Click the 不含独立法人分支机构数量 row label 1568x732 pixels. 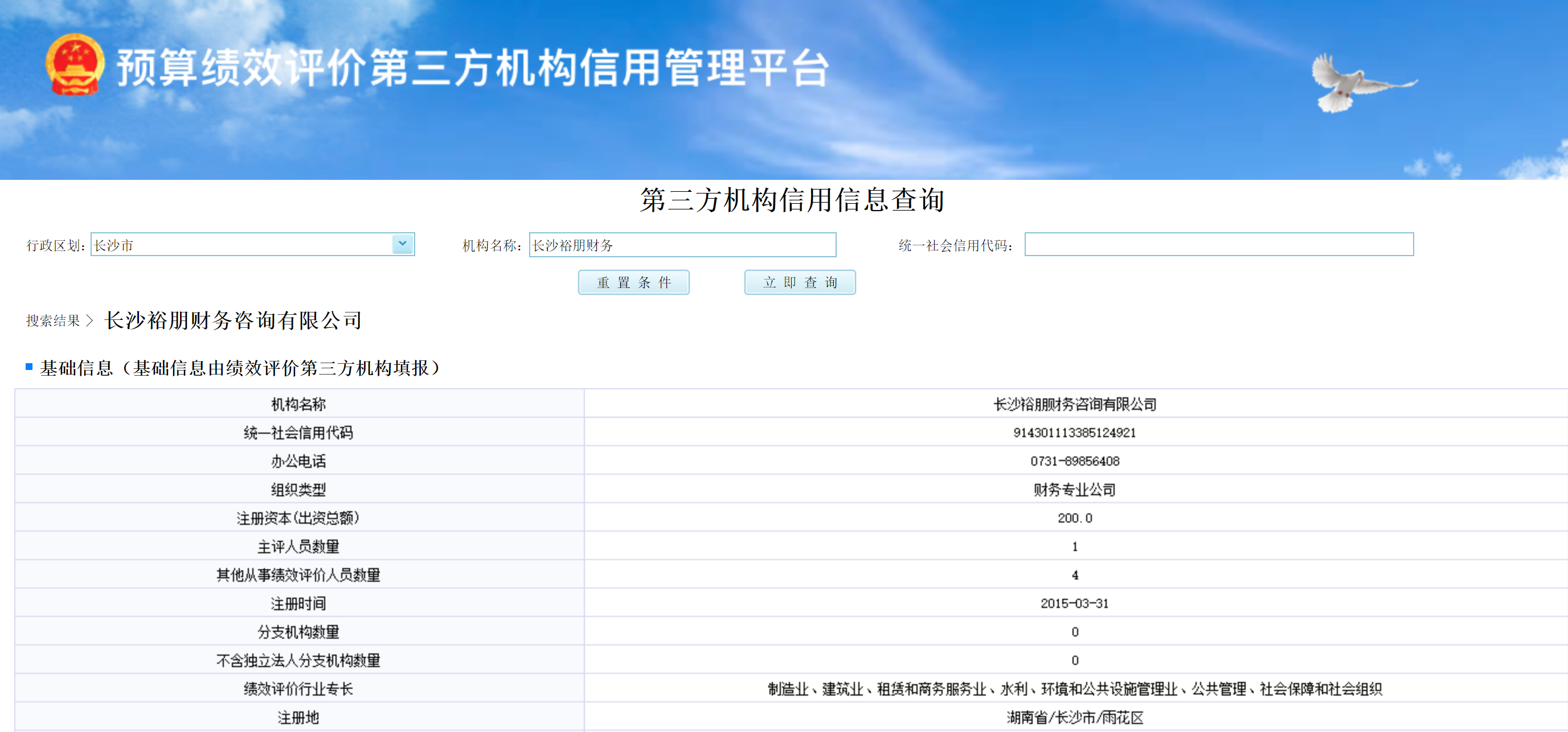(x=298, y=660)
